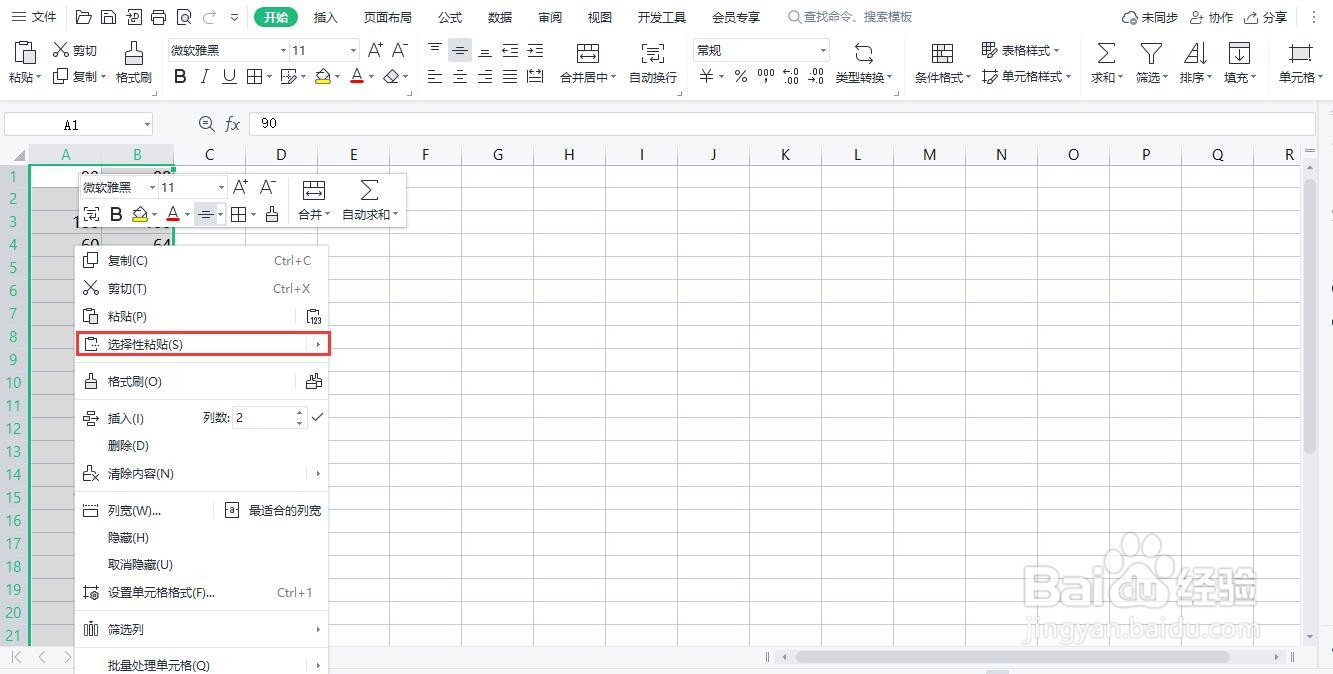Image resolution: width=1333 pixels, height=674 pixels.
Task: Click the formula bar input showing 90
Action: click(x=781, y=124)
